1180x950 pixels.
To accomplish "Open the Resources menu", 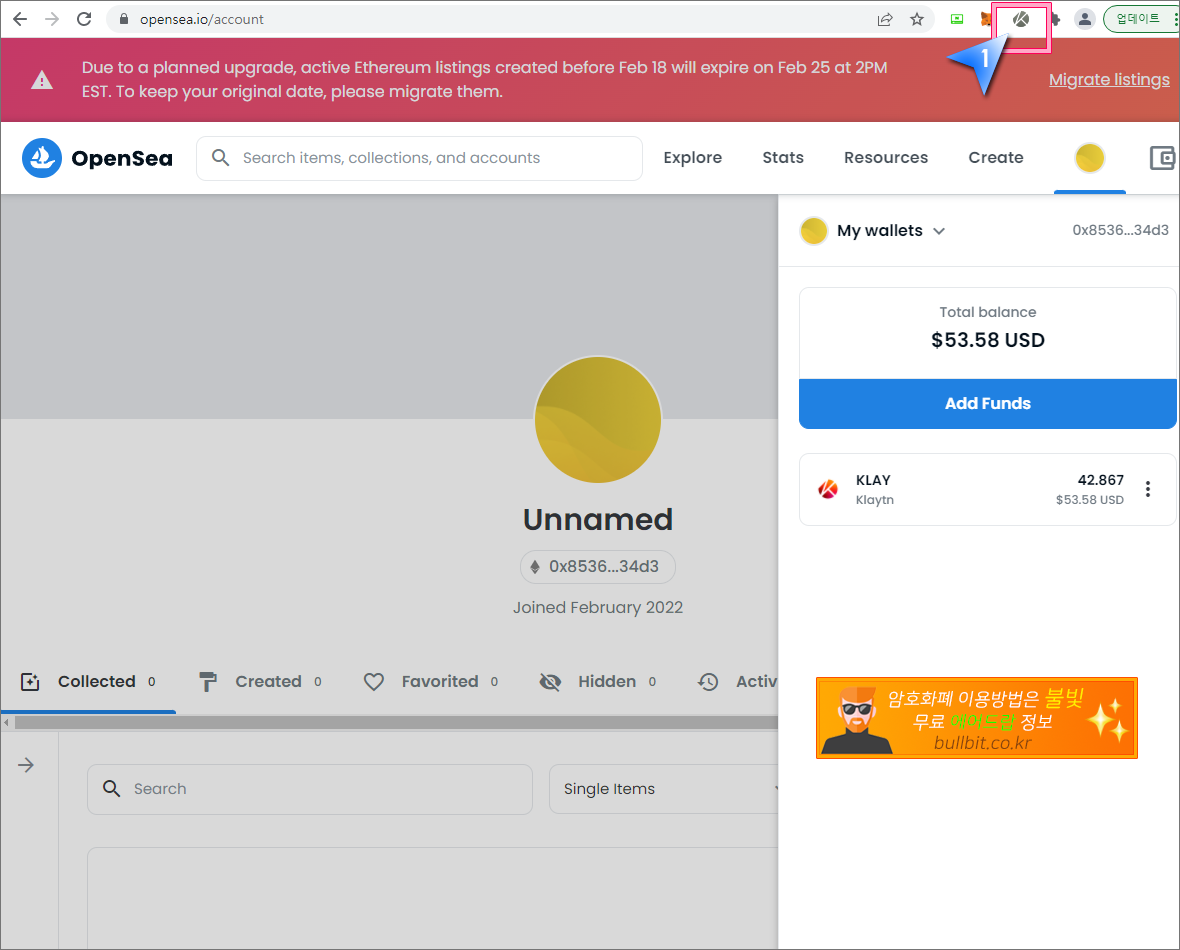I will (x=886, y=157).
